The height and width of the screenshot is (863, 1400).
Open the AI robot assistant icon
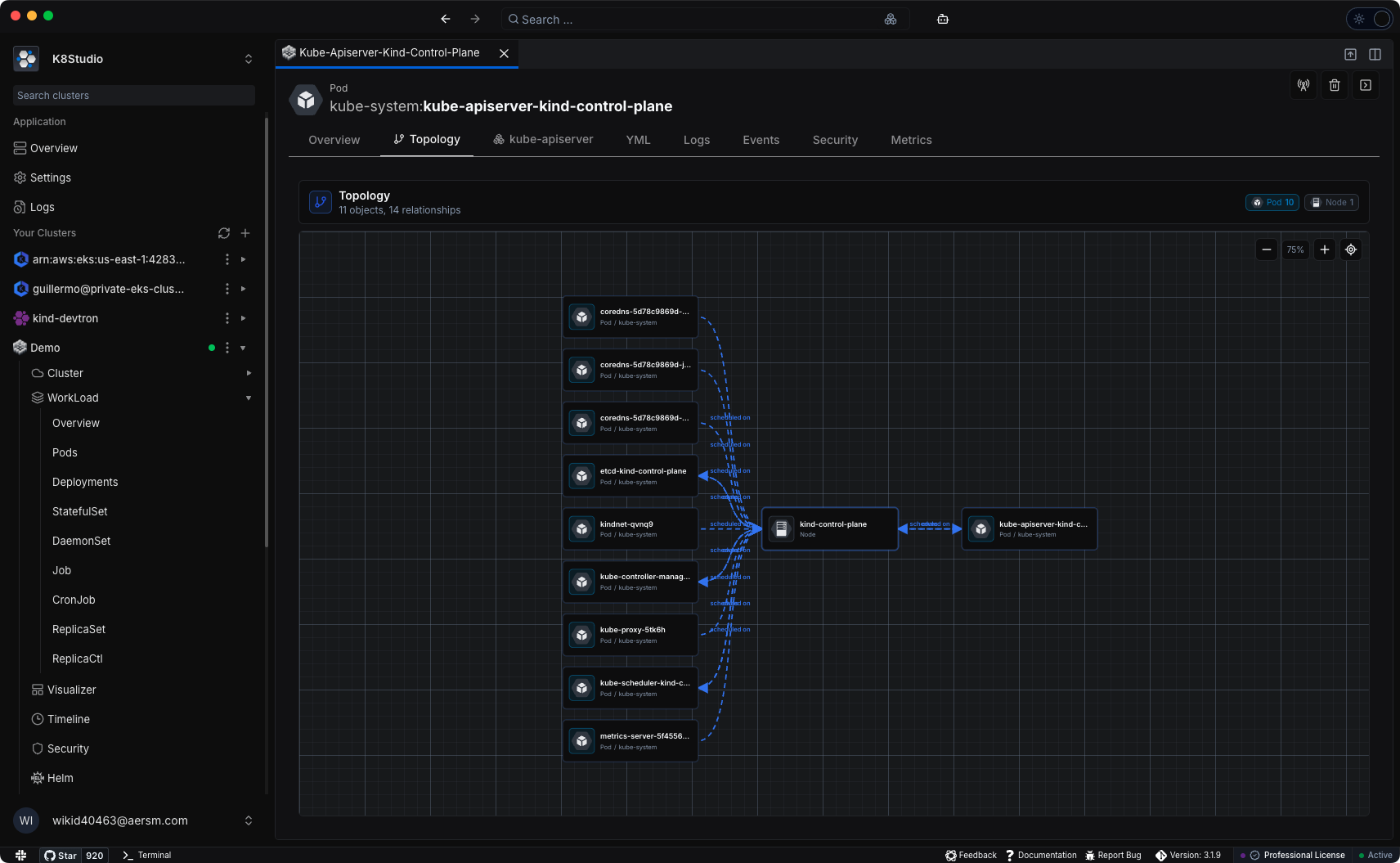pos(943,19)
